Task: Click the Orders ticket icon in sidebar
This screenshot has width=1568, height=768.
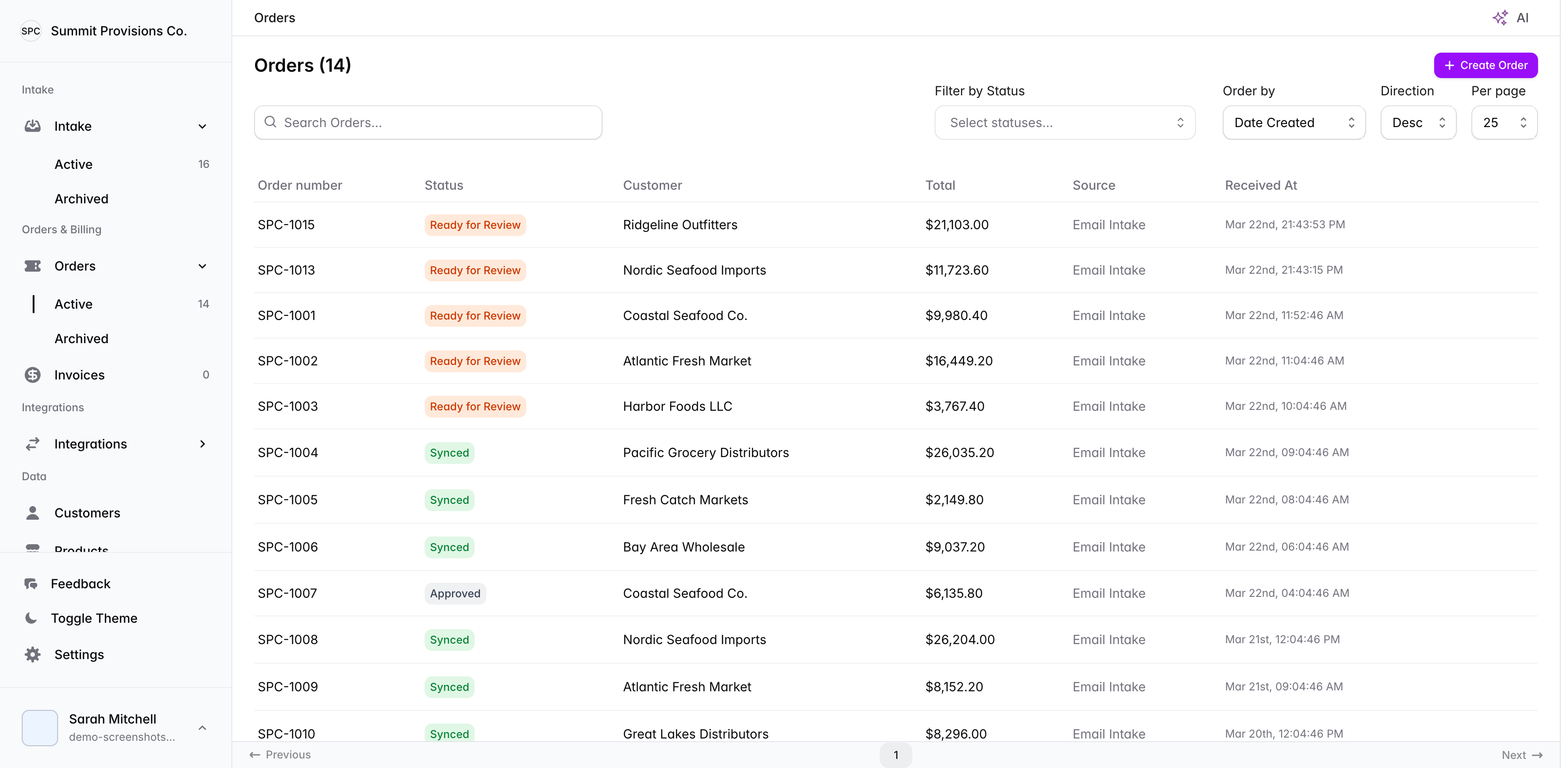Action: (32, 266)
